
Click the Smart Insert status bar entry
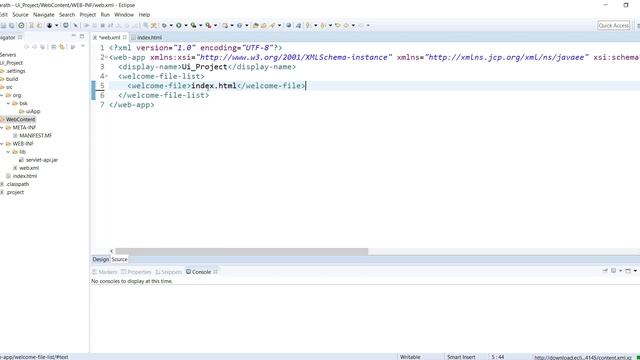pyautogui.click(x=461, y=357)
